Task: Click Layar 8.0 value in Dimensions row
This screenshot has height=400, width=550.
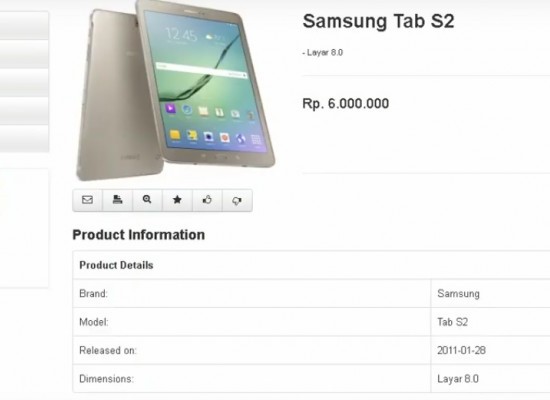Action: coord(458,379)
